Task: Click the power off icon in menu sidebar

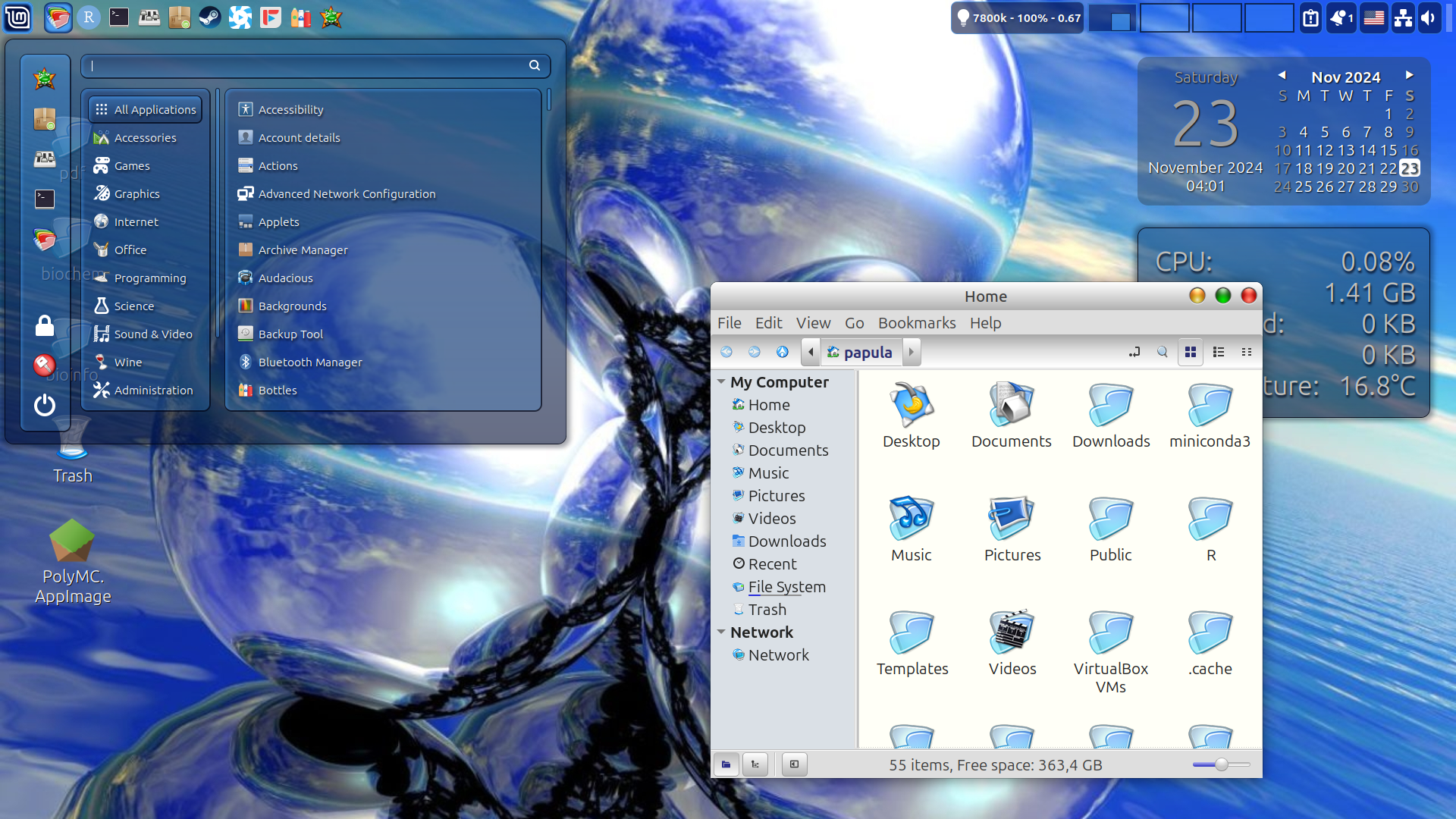Action: click(45, 405)
